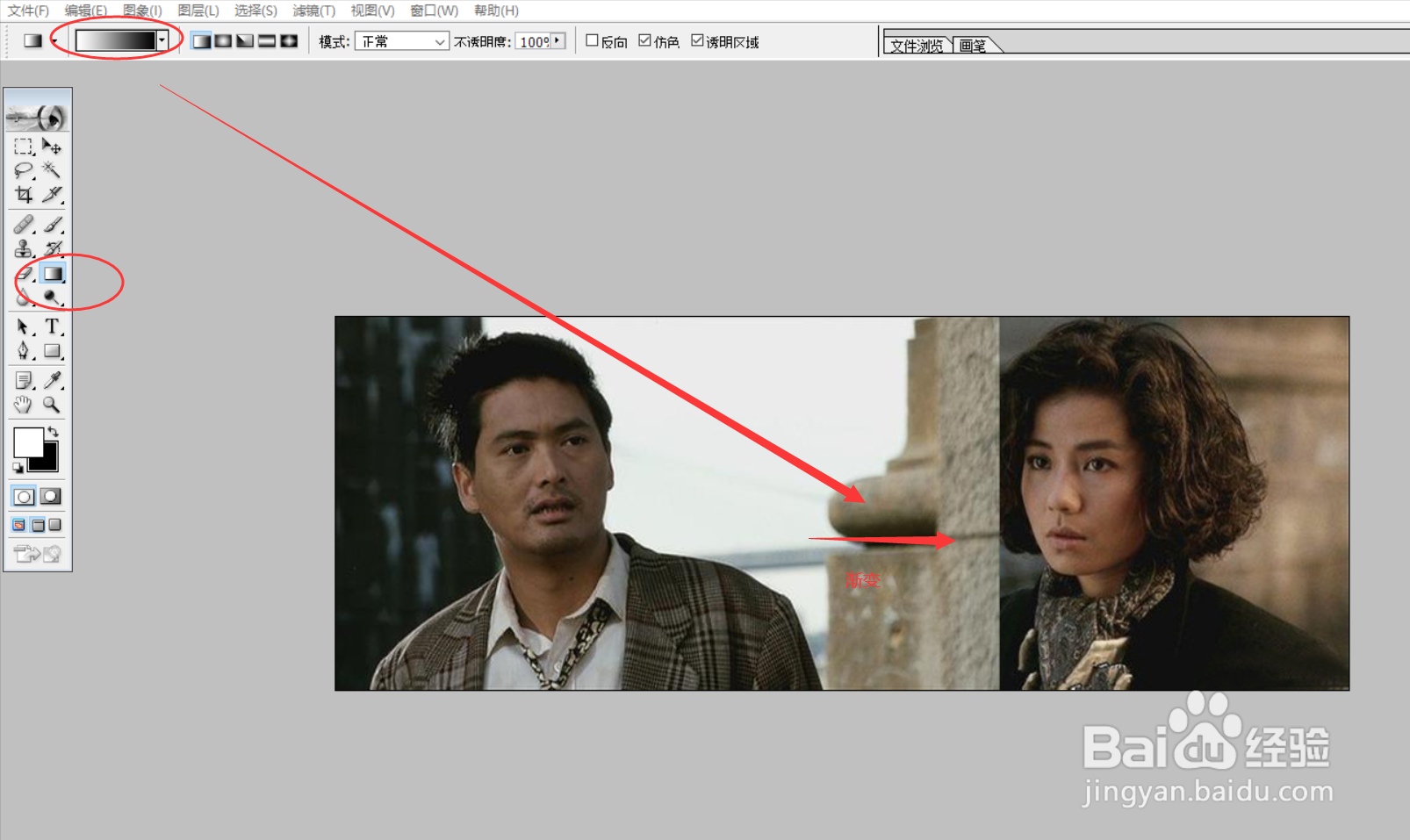
Task: Switch to the 文件浏览 tab
Action: (x=917, y=46)
